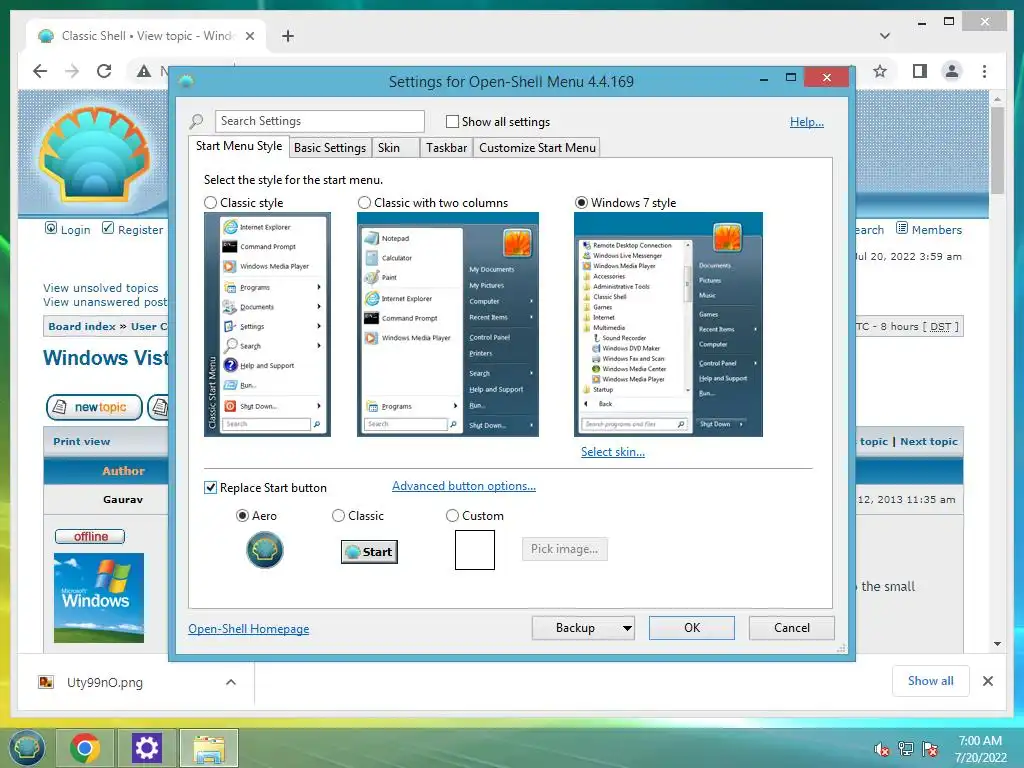Select the Aero start button radio option
The width and height of the screenshot is (1024, 768).
coord(242,516)
